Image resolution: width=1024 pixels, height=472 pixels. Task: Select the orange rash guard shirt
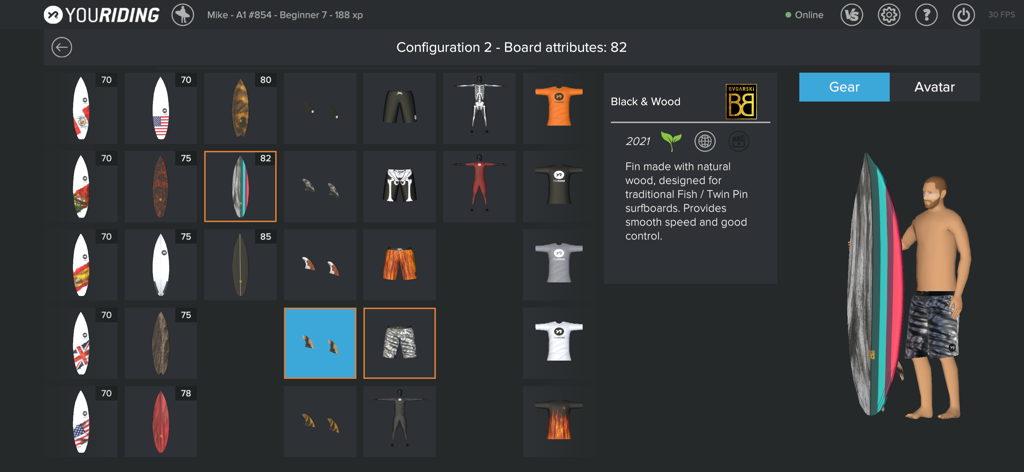pyautogui.click(x=558, y=108)
